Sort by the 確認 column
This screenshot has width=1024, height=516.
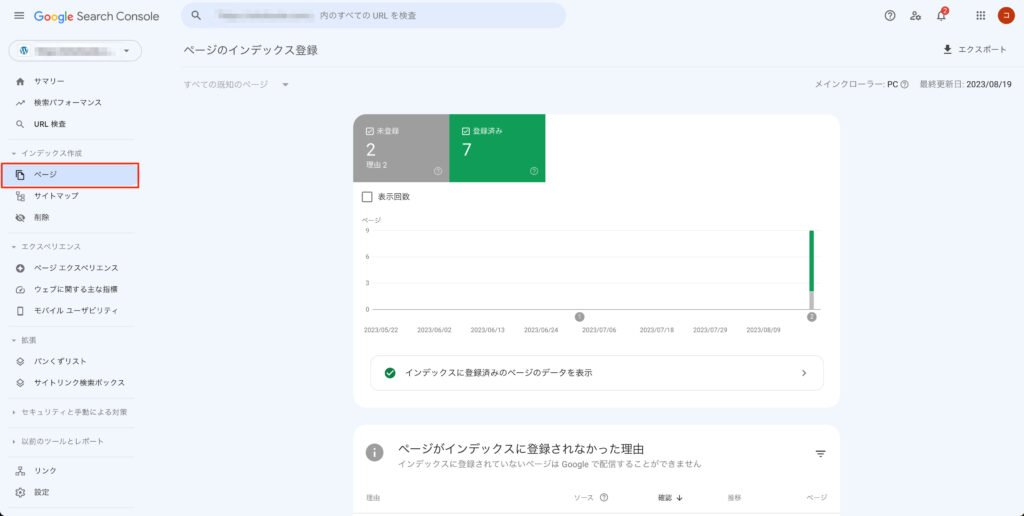coord(670,498)
